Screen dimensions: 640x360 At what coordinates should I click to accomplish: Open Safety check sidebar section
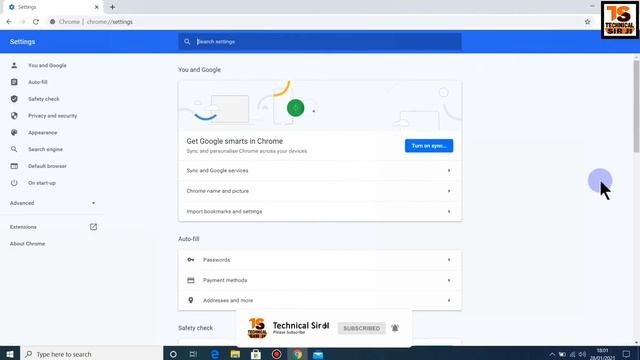pyautogui.click(x=44, y=99)
